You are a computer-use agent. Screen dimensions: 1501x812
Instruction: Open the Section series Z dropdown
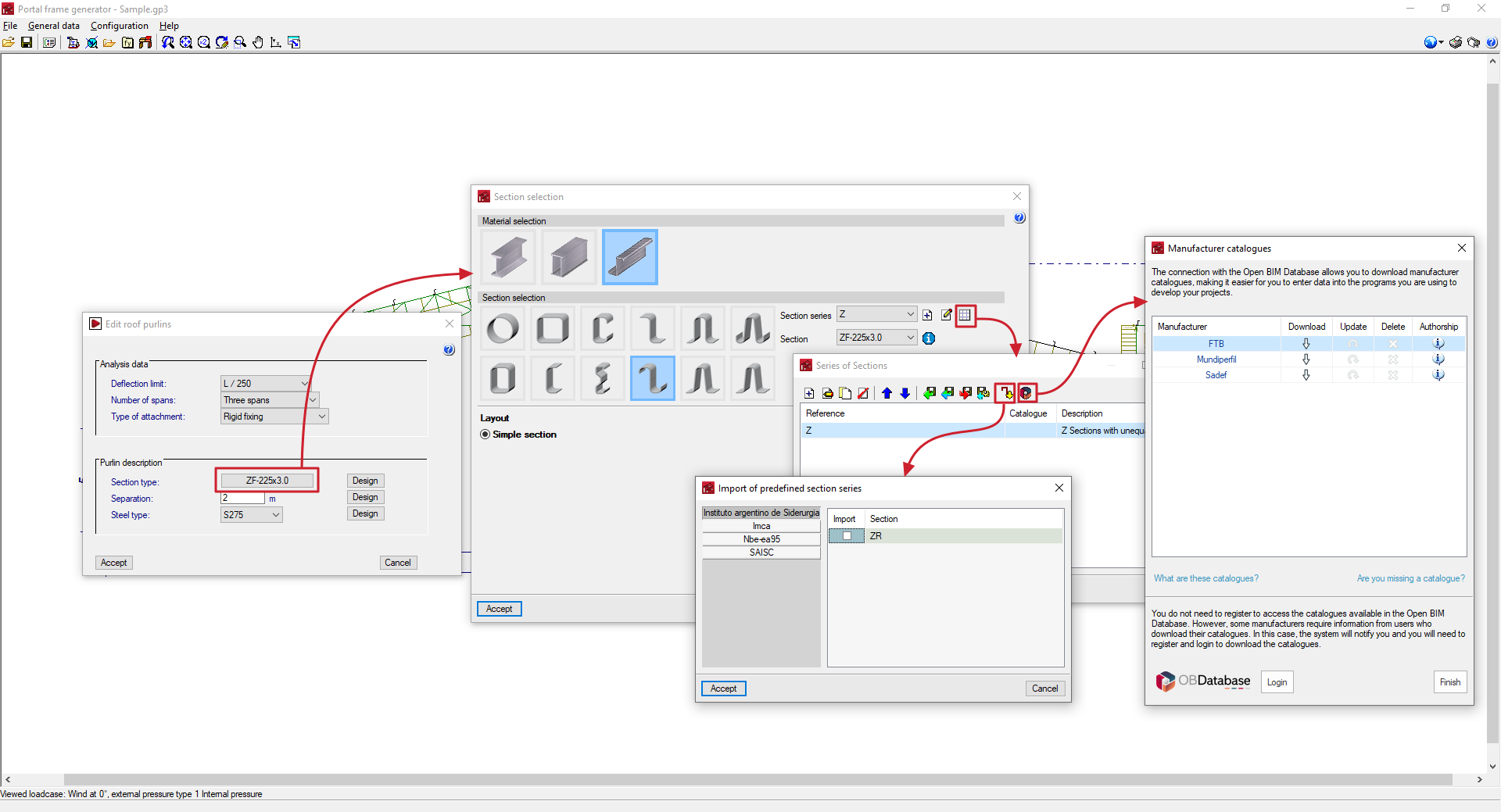point(876,314)
